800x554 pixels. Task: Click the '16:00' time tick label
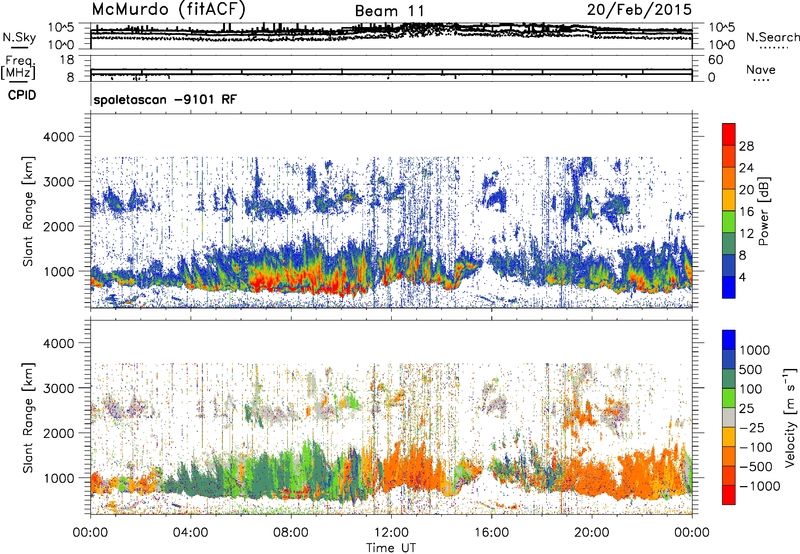tap(491, 533)
